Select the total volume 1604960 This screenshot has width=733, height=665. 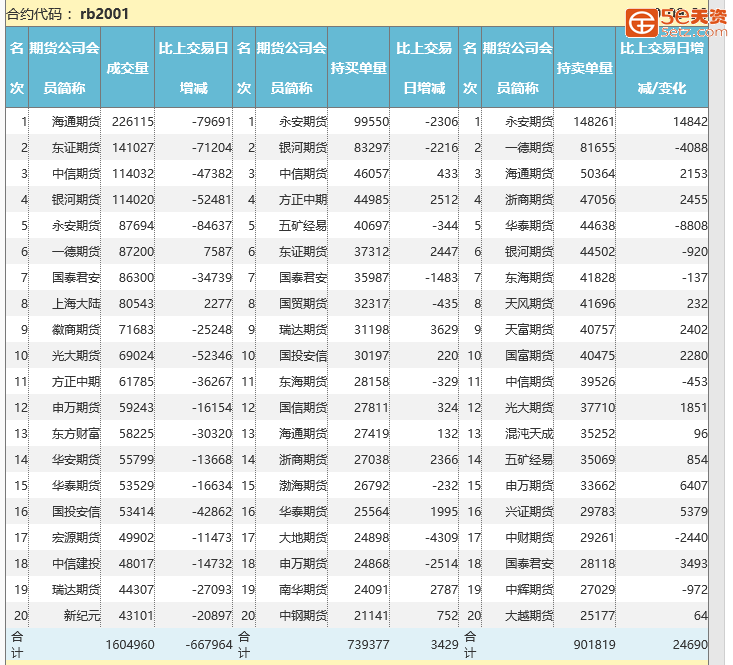[x=129, y=645]
